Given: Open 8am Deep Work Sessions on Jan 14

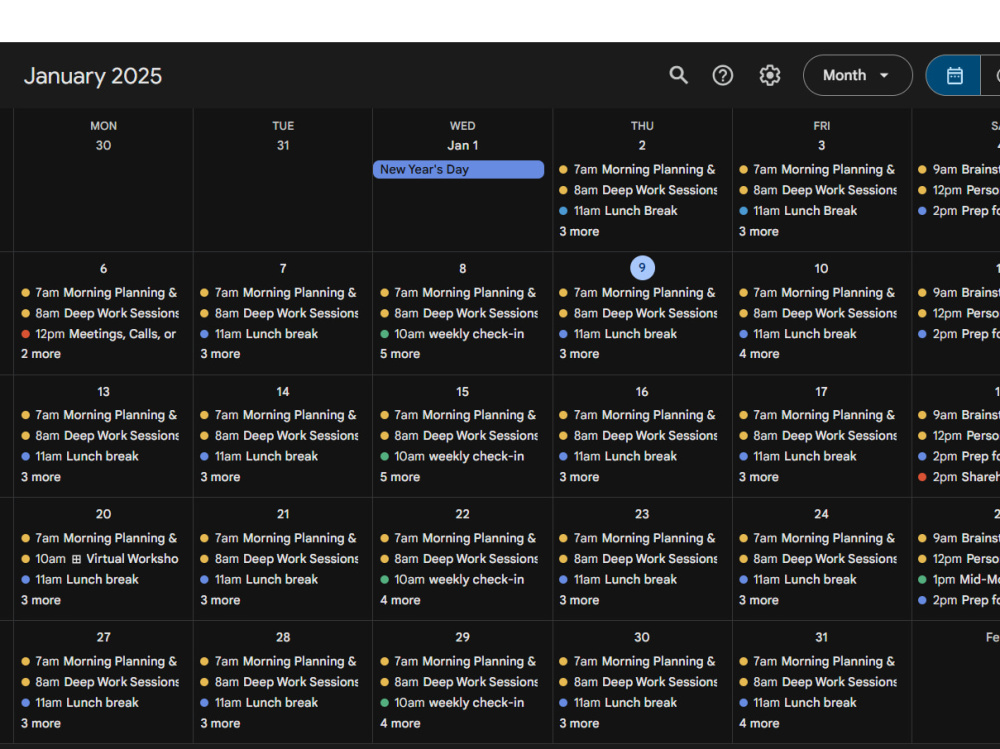Looking at the screenshot, I should (x=279, y=436).
